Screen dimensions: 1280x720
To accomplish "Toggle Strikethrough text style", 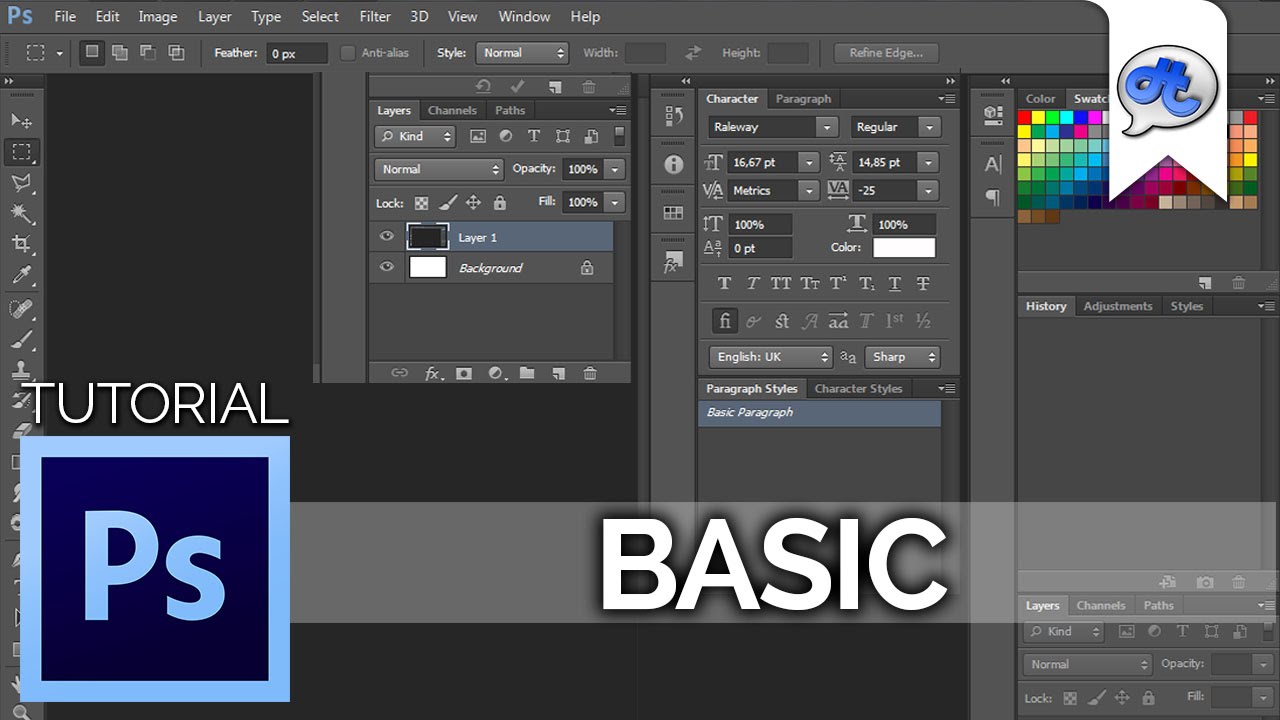I will click(923, 284).
